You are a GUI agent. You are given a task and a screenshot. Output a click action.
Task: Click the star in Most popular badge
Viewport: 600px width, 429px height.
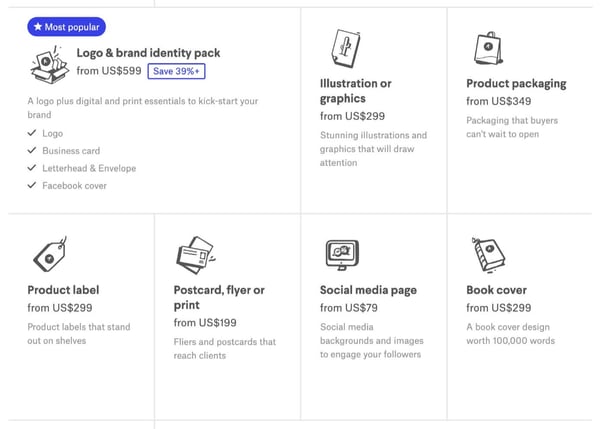coord(36,27)
